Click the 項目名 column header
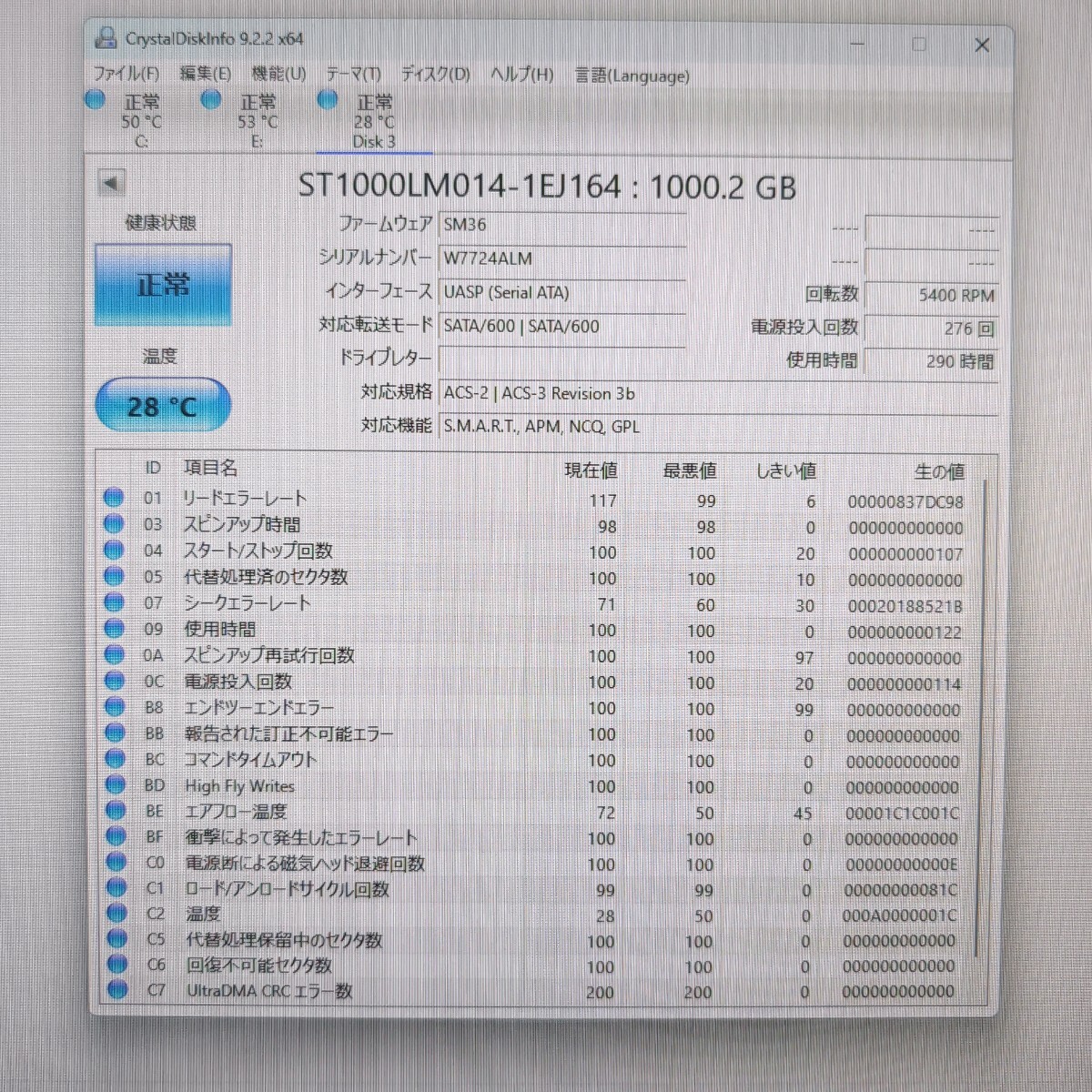The width and height of the screenshot is (1092, 1092). [210, 467]
